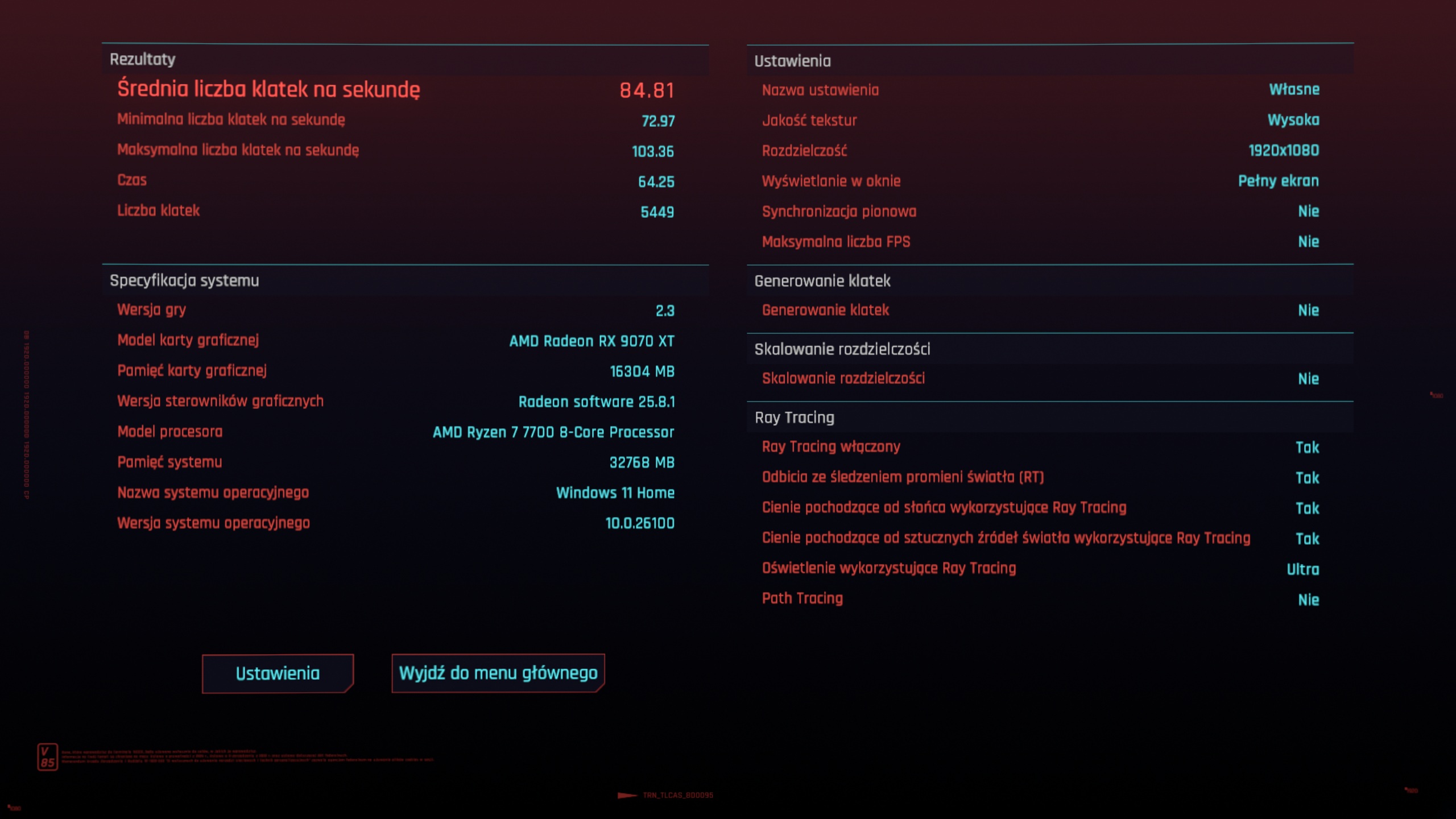Screen dimensions: 1456x819
Task: Click Maksymalna liczba FPS value Nie
Action: [1309, 242]
